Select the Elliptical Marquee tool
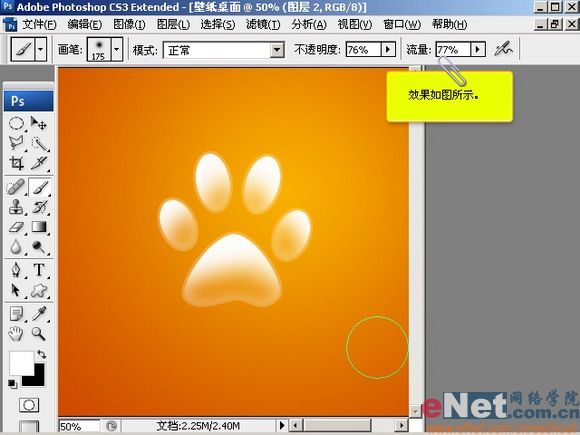 16,123
